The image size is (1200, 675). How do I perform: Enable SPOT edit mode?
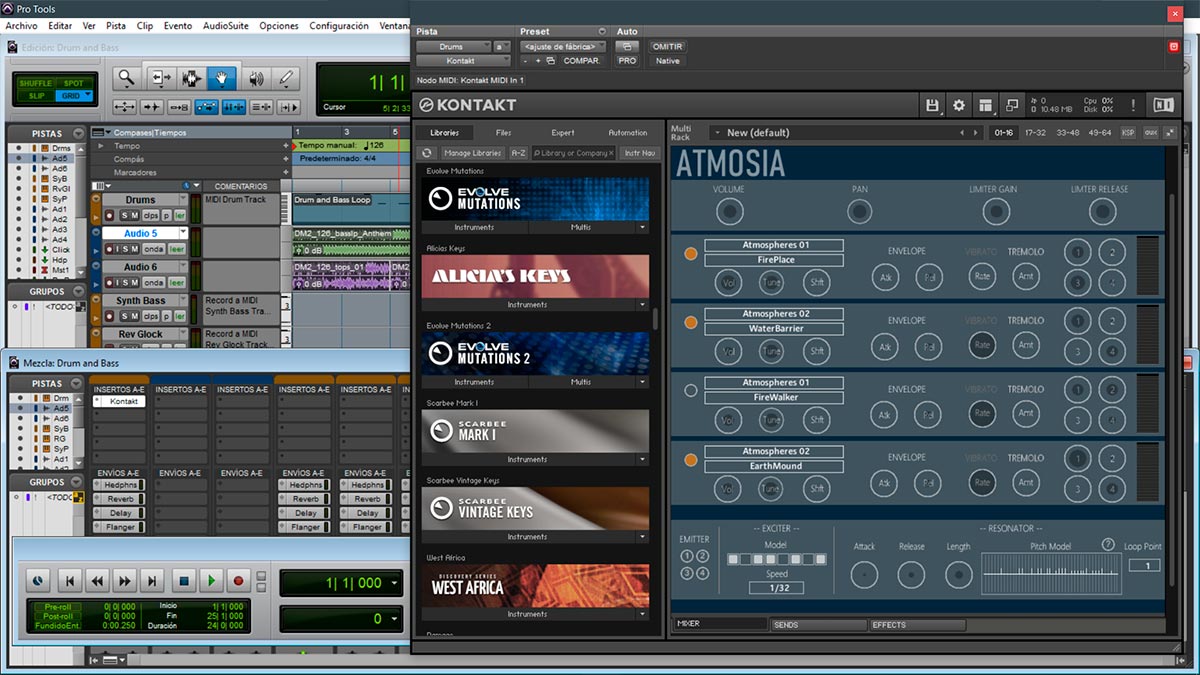click(x=74, y=83)
